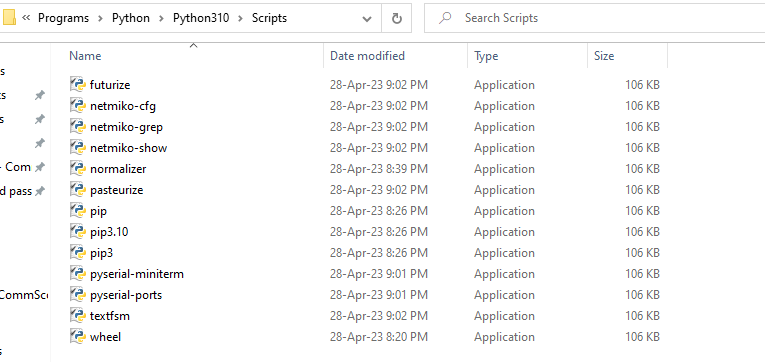The height and width of the screenshot is (362, 765).
Task: Select the pasteurize file name
Action: pyautogui.click(x=117, y=190)
